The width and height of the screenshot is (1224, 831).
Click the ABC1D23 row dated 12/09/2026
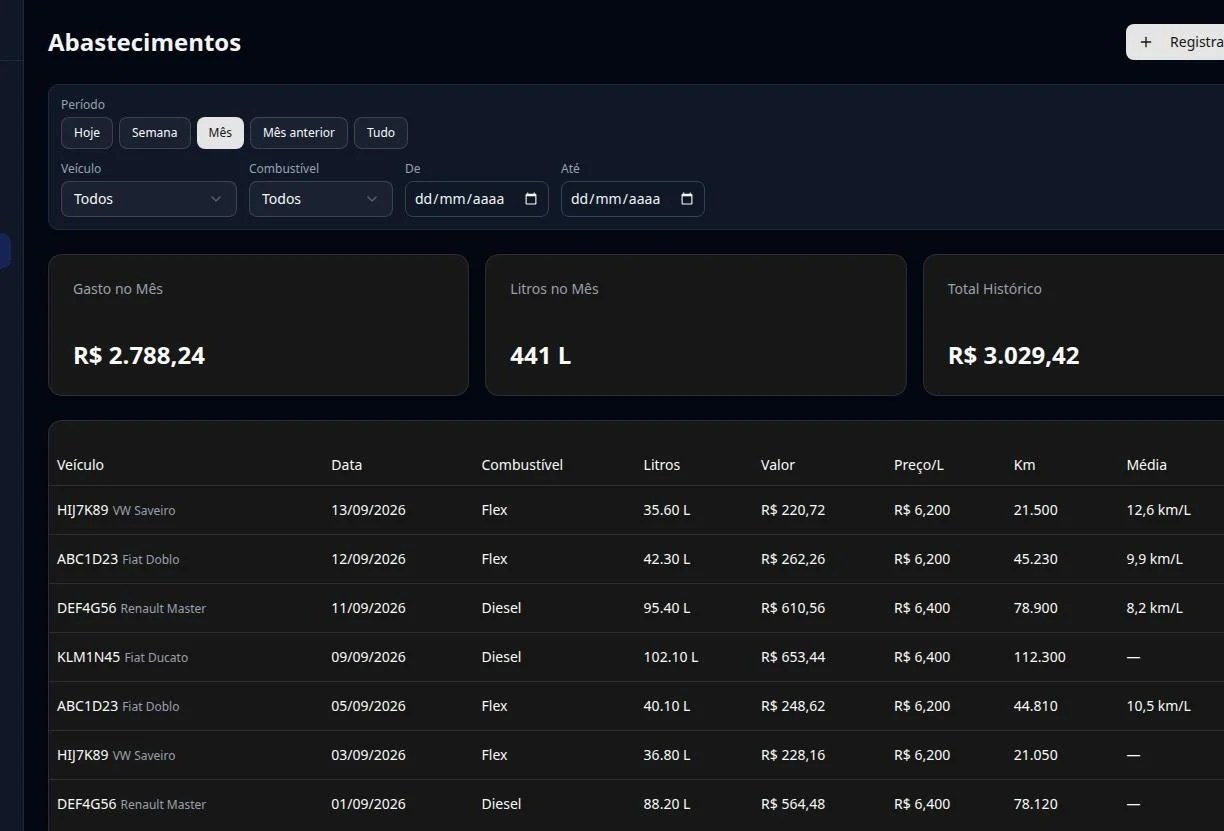coord(636,559)
